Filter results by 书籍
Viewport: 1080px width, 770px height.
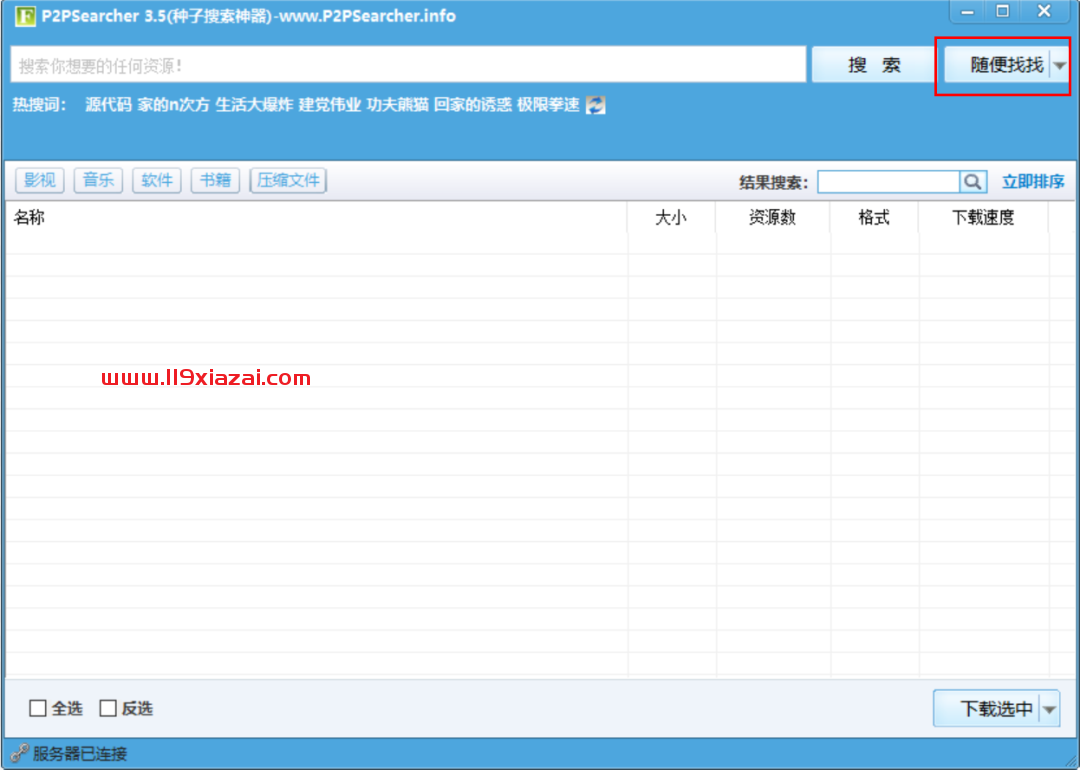tap(216, 180)
